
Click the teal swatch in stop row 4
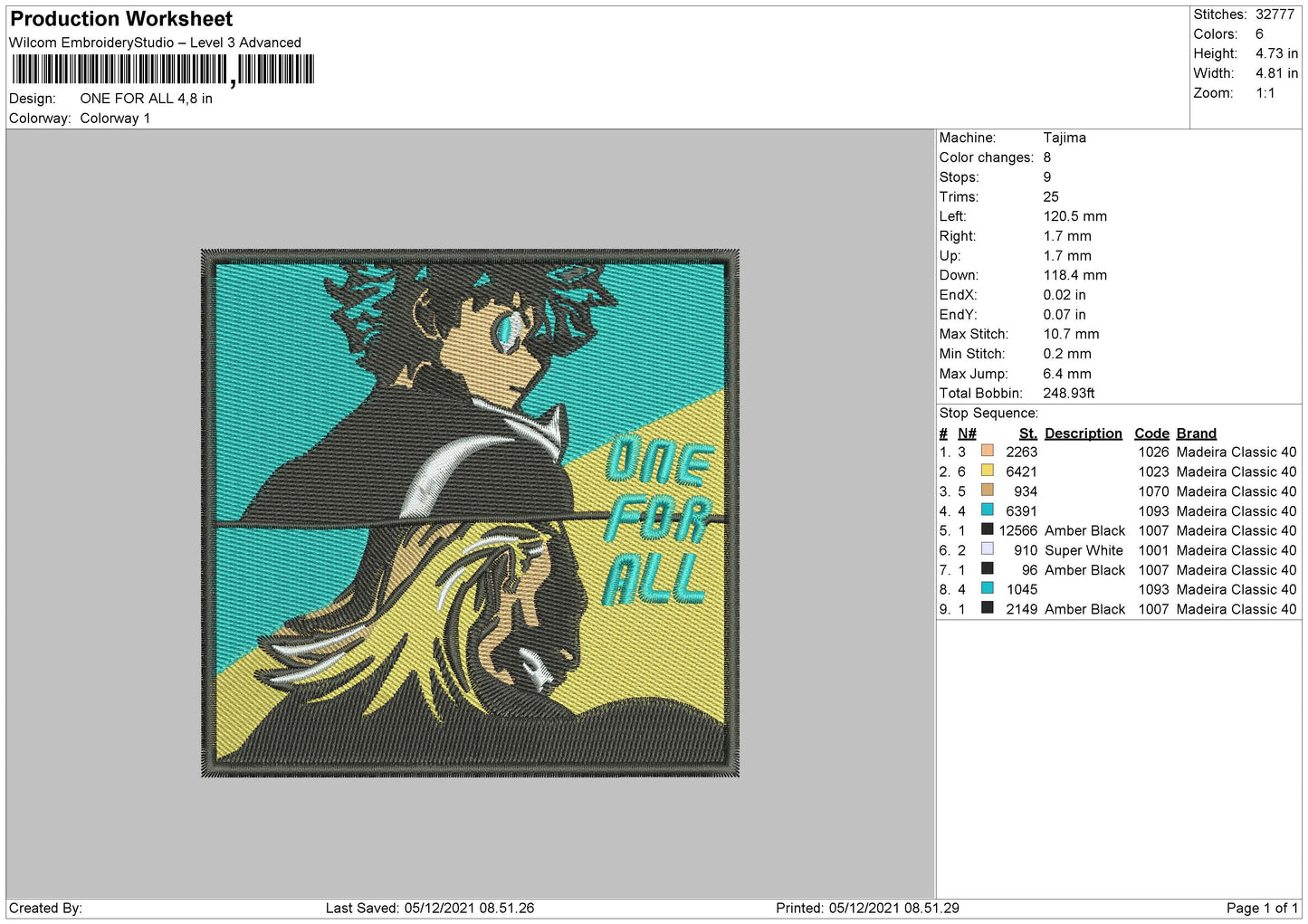click(x=987, y=510)
